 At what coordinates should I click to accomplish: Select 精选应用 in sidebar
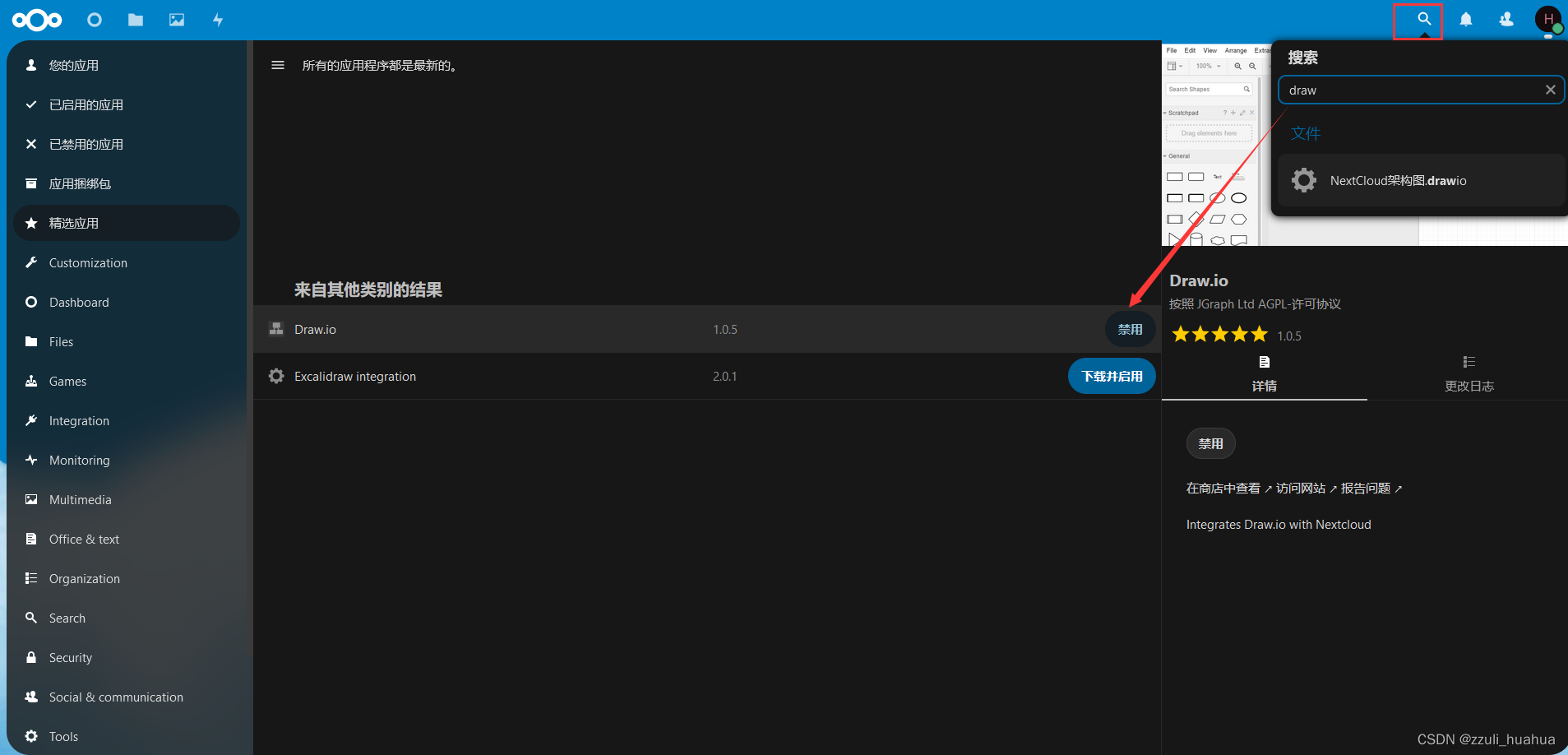[127, 223]
